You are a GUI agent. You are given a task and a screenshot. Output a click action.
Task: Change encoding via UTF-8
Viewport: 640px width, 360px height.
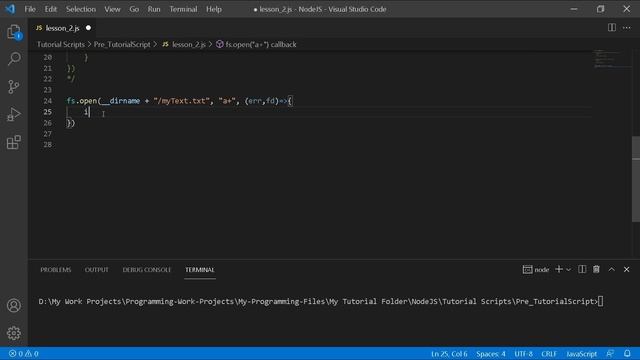pos(523,353)
